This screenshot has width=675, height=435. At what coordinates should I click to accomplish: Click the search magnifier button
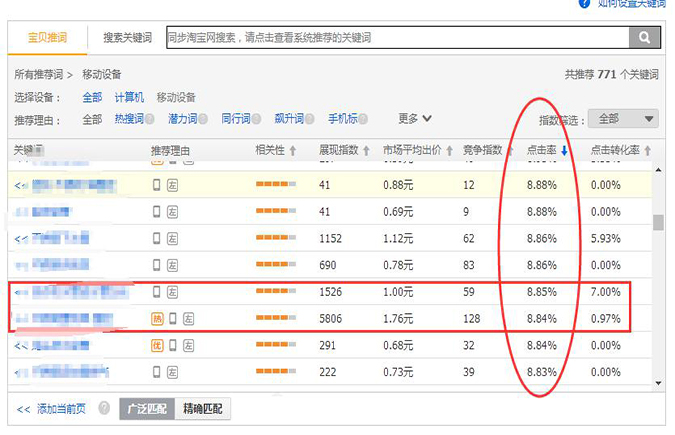point(644,38)
